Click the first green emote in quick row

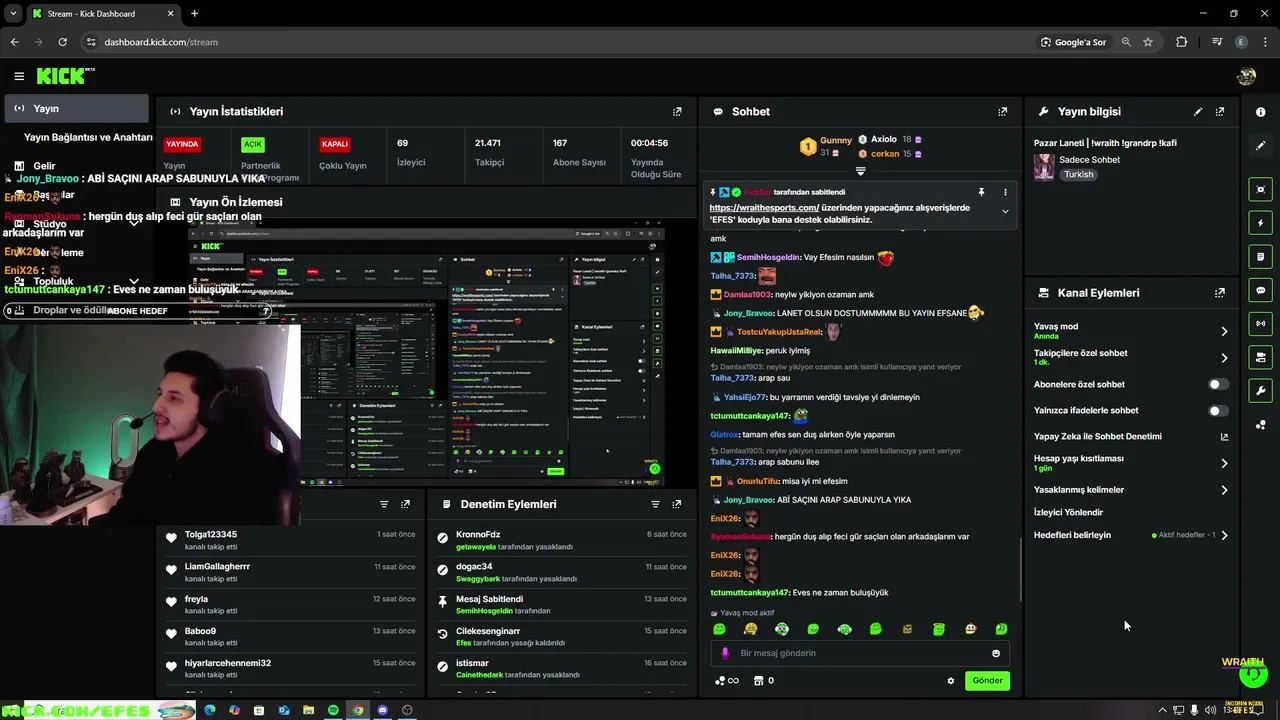point(719,629)
